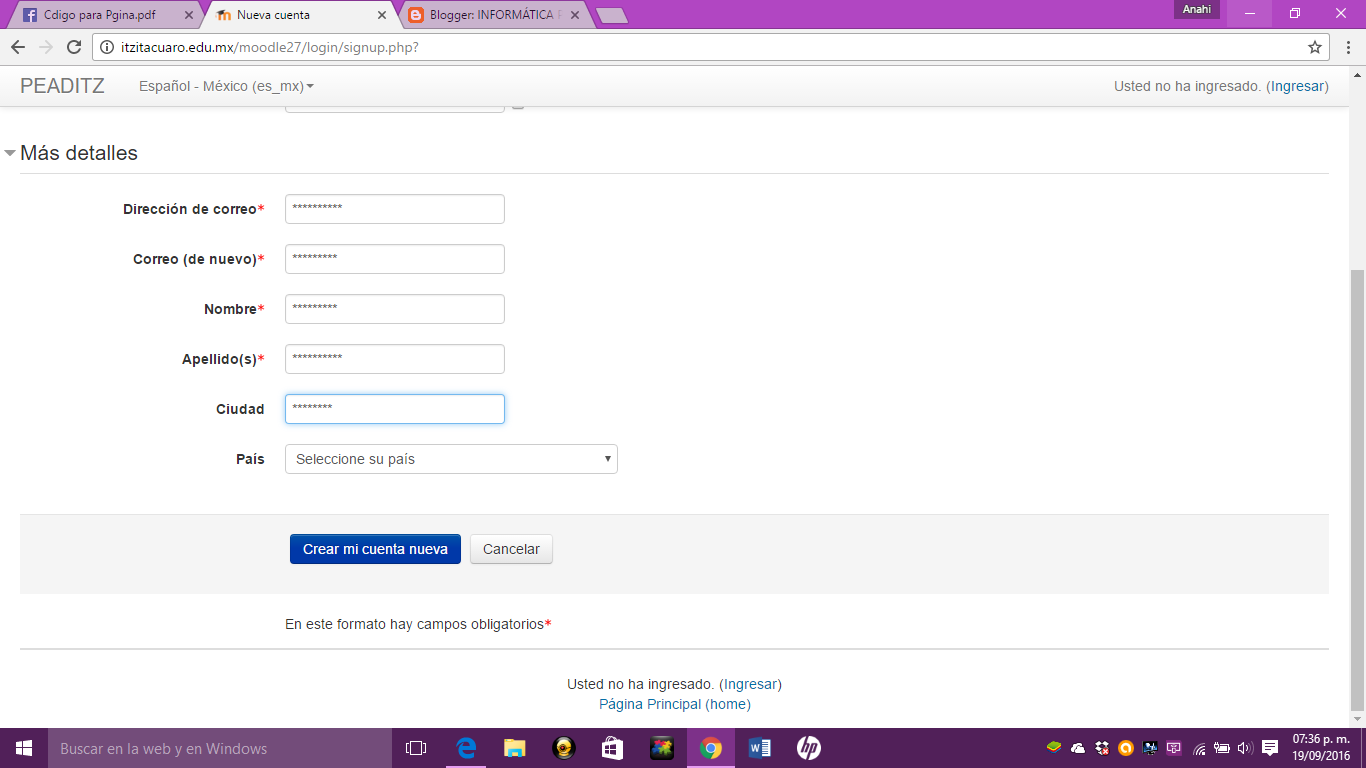Open the 'Seleccione su país' dropdown
The height and width of the screenshot is (768, 1366).
[x=451, y=459]
